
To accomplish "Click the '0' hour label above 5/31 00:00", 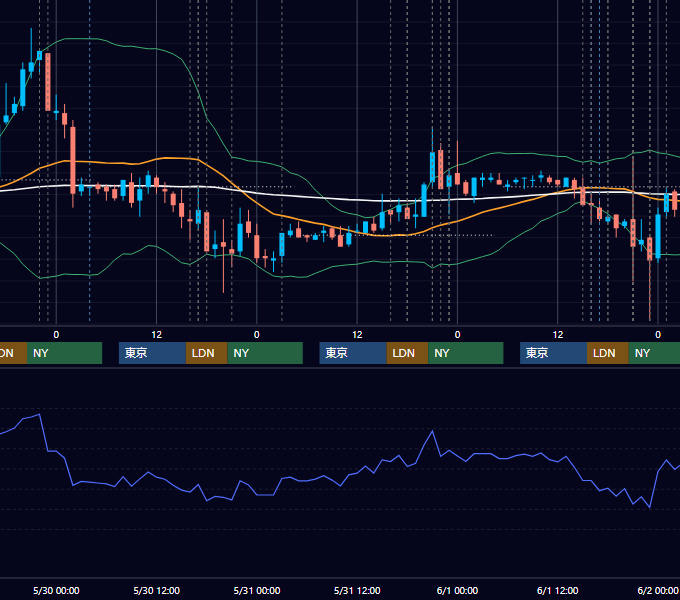I will (257, 335).
